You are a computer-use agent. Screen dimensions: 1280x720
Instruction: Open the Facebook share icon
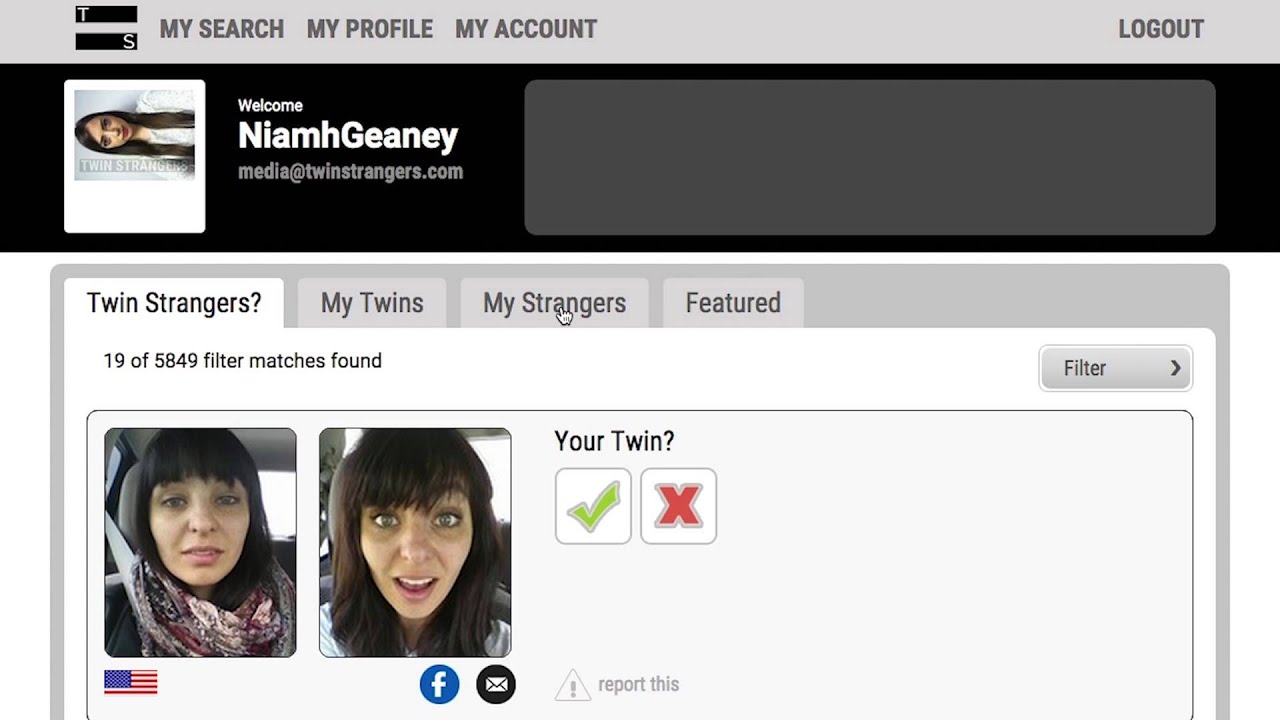439,684
